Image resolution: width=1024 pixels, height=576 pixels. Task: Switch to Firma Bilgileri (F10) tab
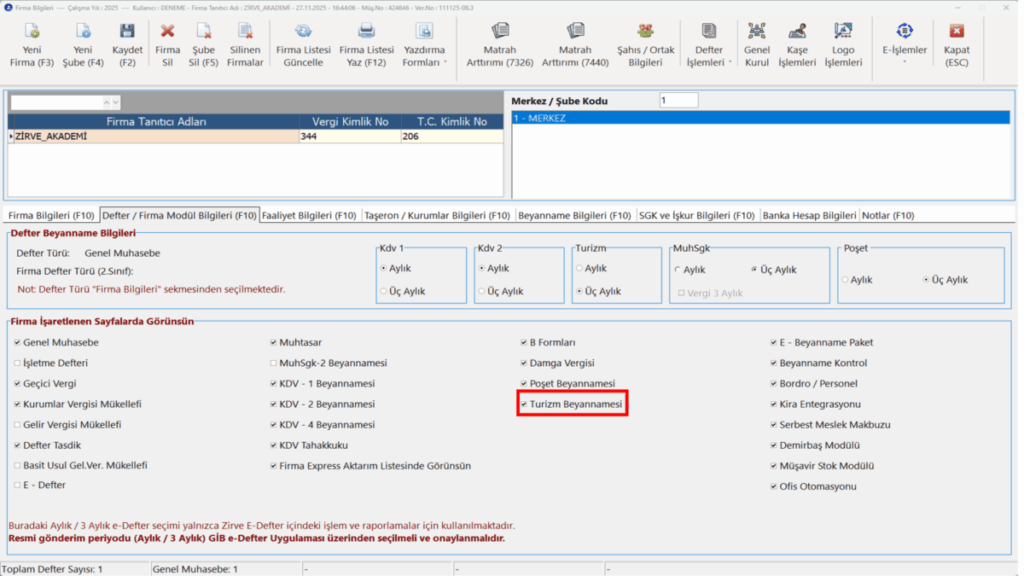click(52, 216)
